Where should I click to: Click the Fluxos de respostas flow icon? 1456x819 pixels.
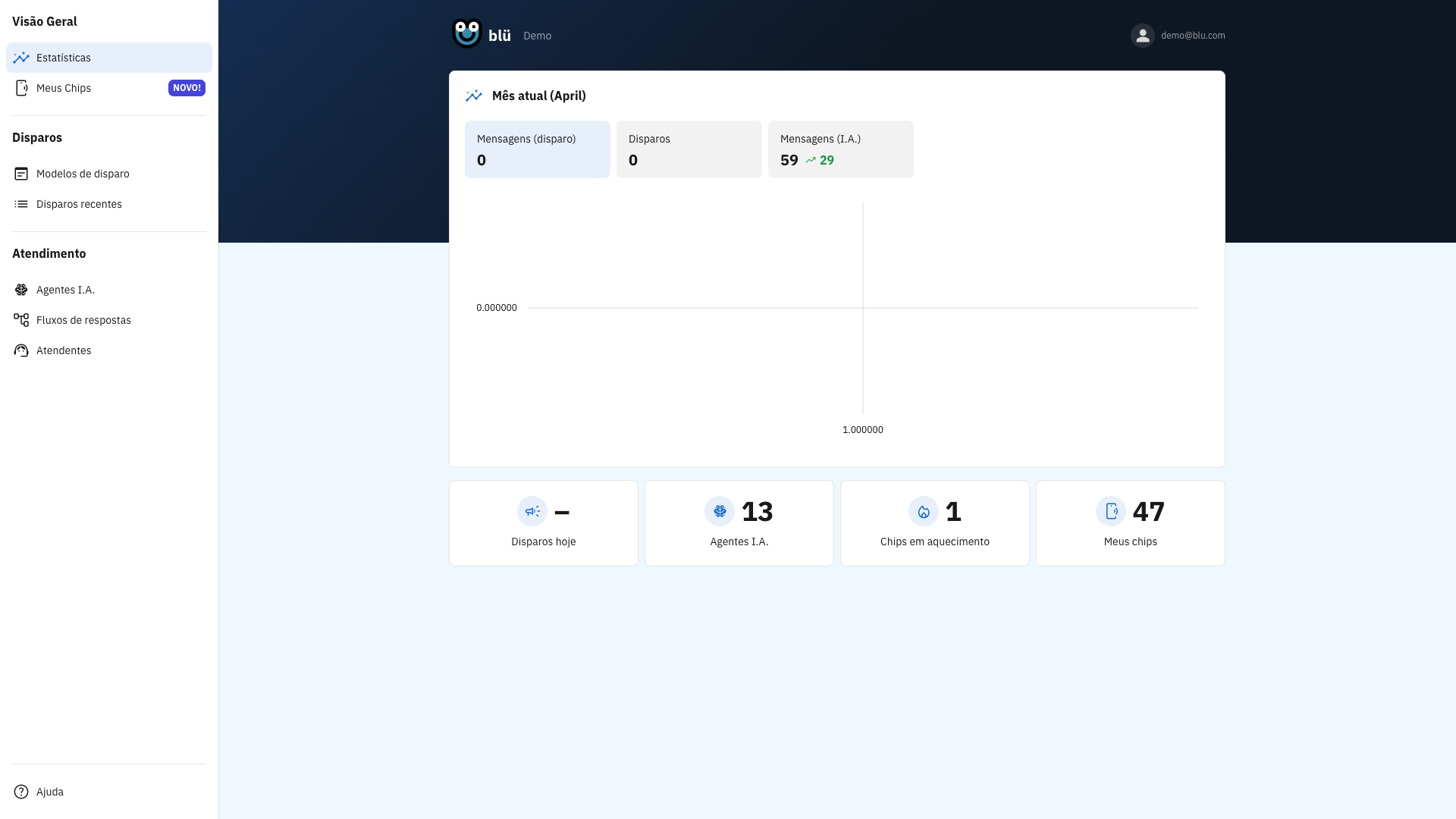click(x=21, y=320)
